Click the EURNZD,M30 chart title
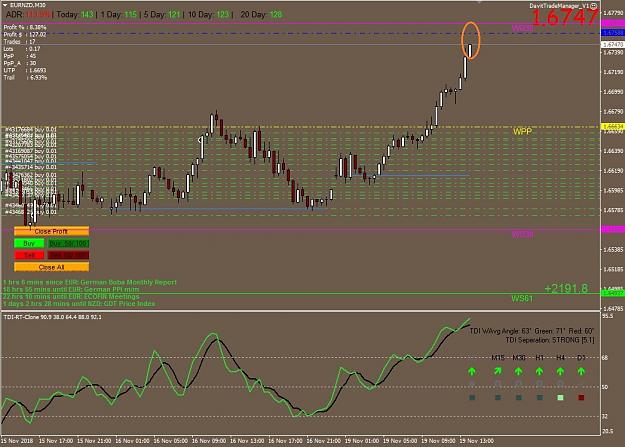This screenshot has width=625, height=447. 28,5
